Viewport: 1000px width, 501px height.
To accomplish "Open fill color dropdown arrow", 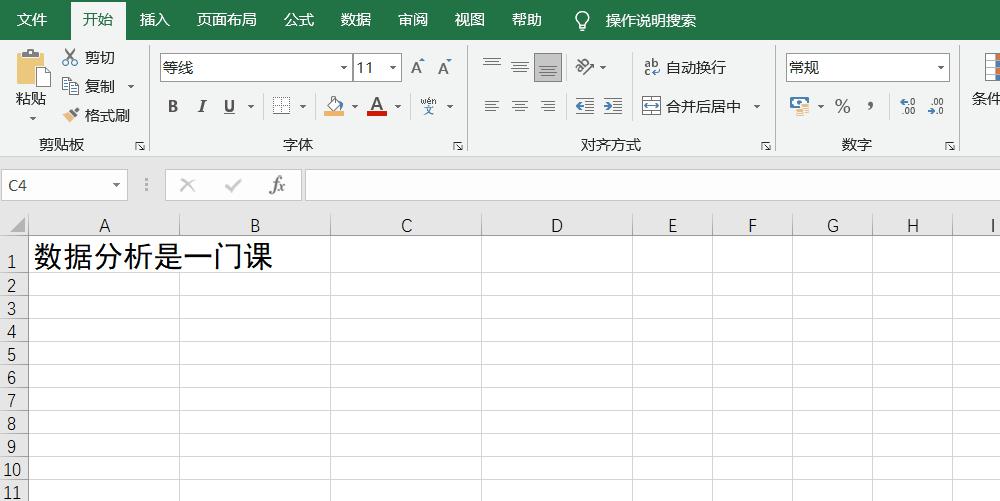I will [355, 106].
